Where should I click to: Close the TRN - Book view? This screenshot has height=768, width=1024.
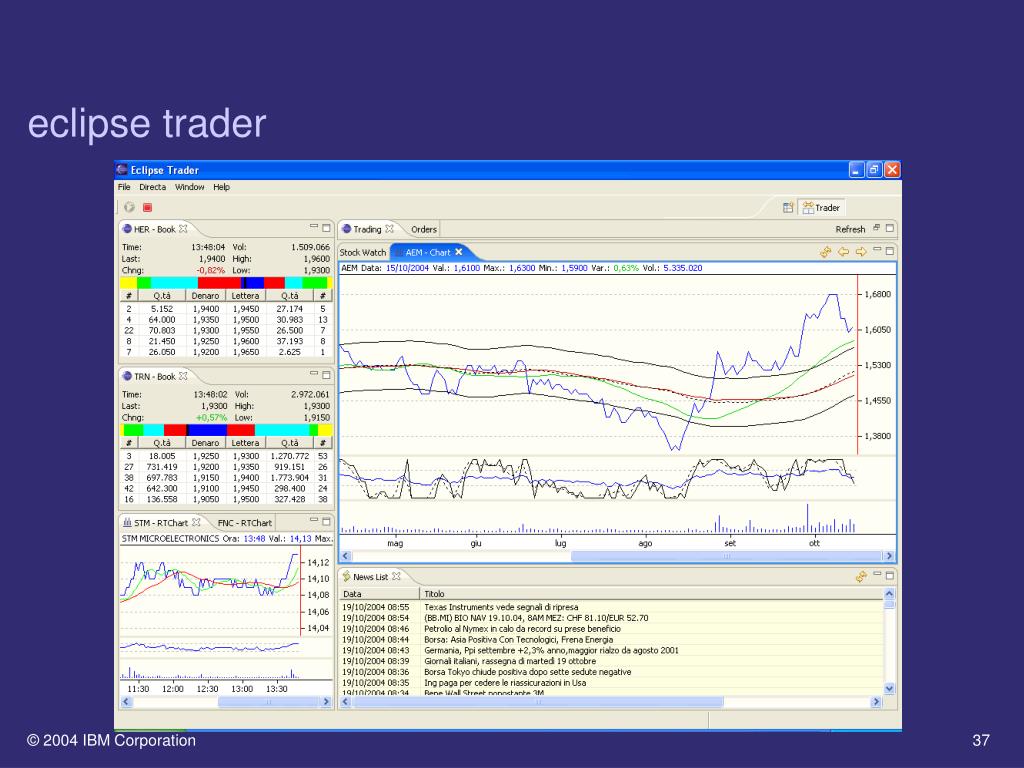point(184,376)
